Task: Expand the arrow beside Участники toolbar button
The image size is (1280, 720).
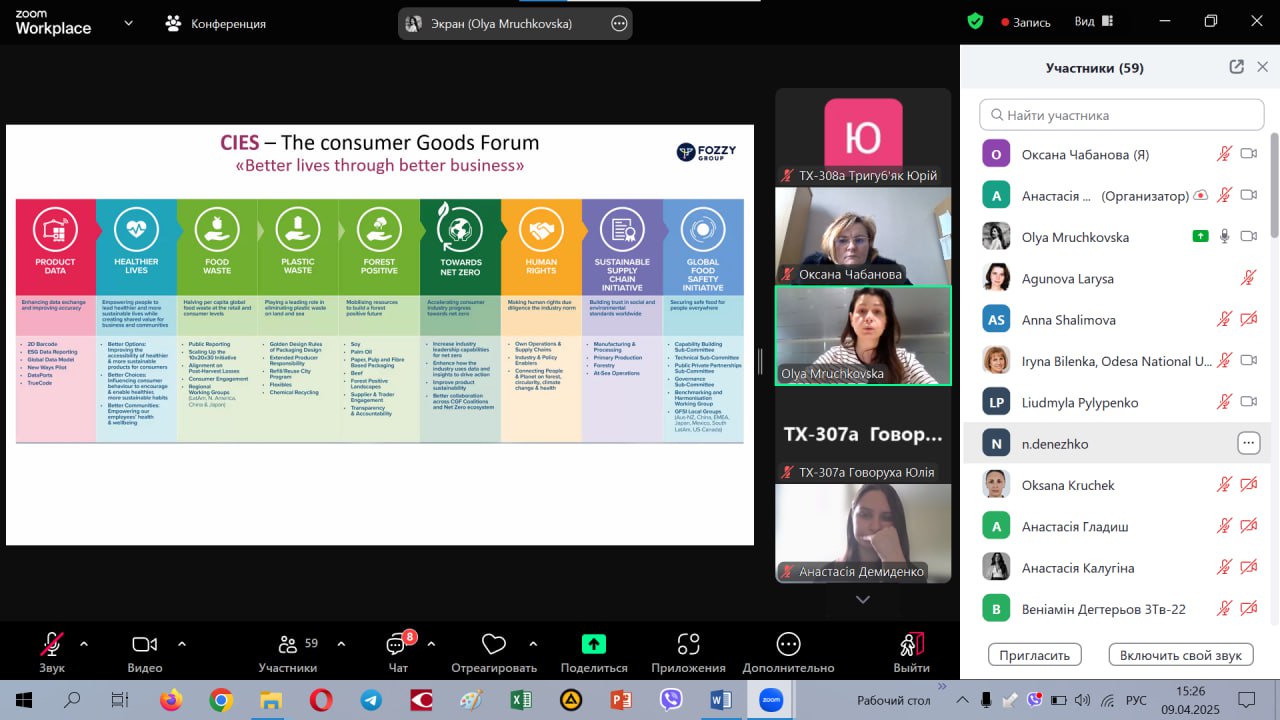Action: pos(341,644)
